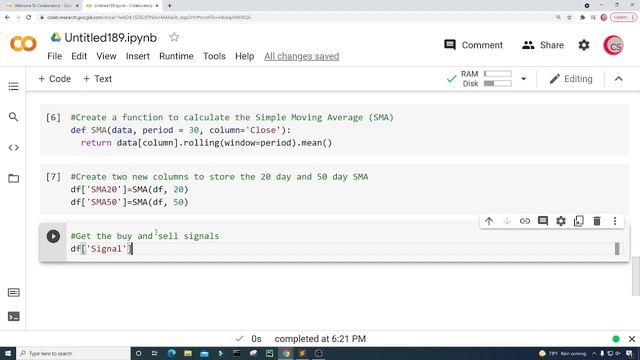Copy link to the cell

click(x=525, y=221)
